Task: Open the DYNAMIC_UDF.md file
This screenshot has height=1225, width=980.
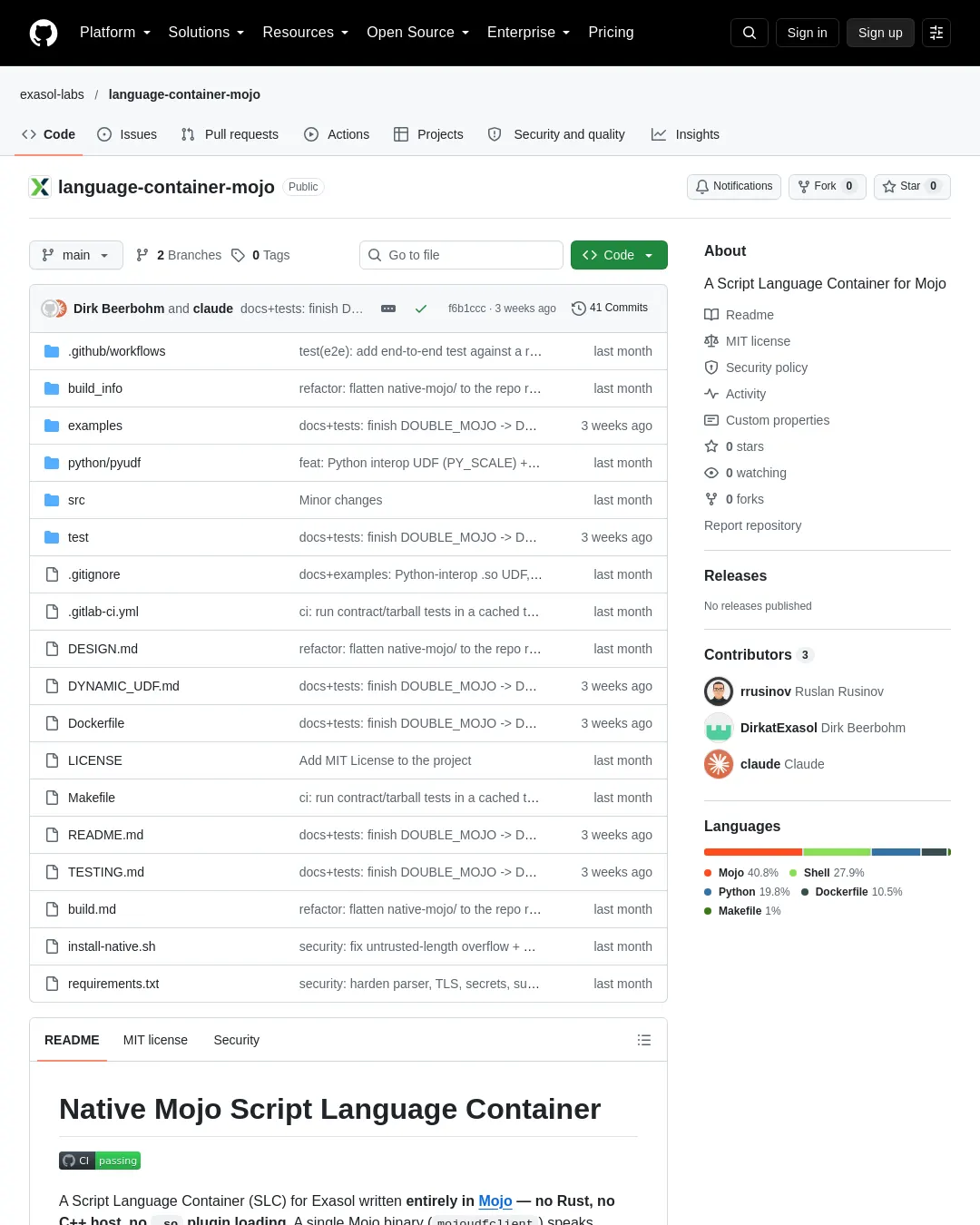Action: tap(123, 686)
